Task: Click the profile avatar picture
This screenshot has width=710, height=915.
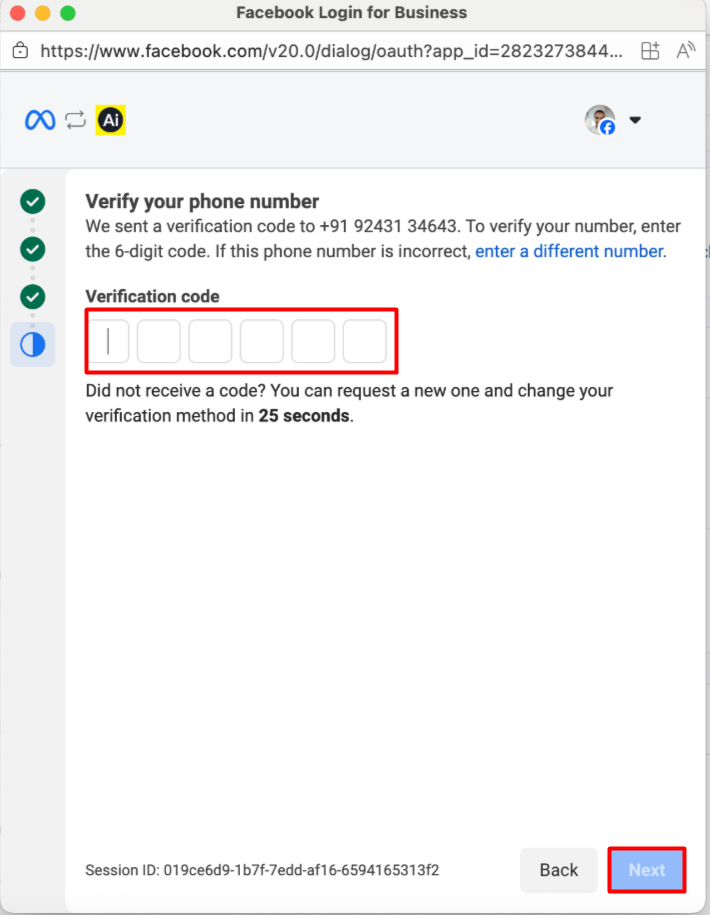Action: (599, 120)
